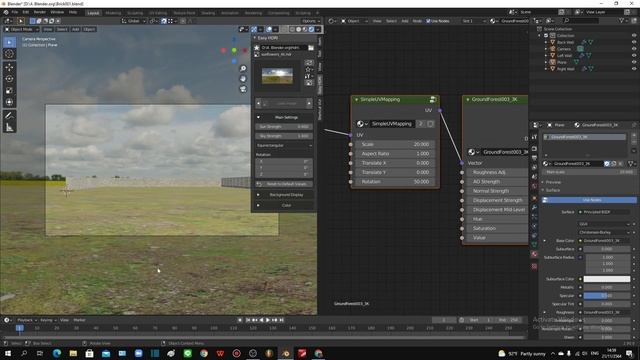Switch to the UV Editing workspace tab

point(158,13)
